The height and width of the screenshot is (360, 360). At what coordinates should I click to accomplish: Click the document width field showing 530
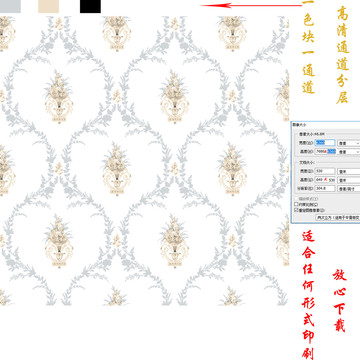click(x=325, y=171)
